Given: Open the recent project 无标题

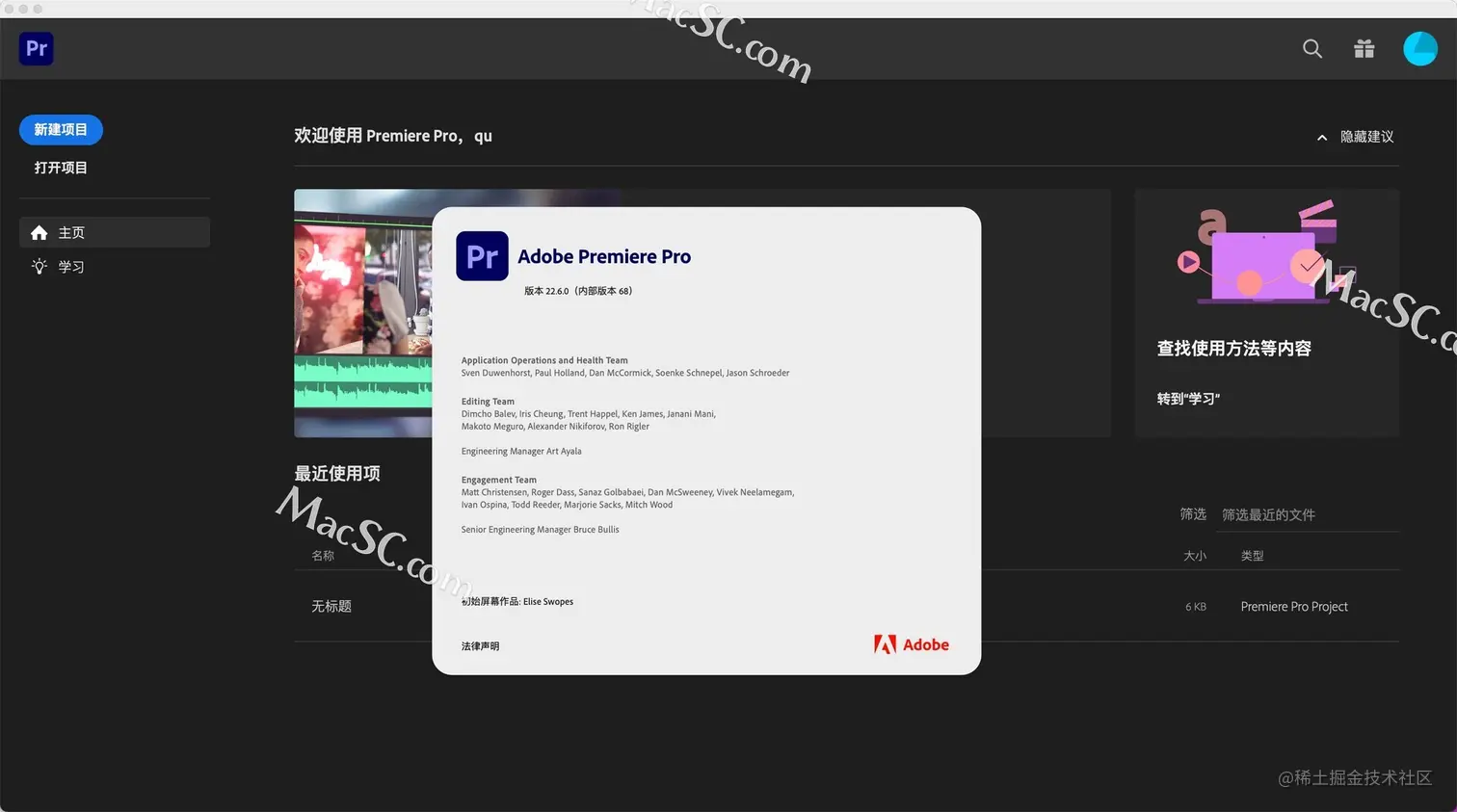Looking at the screenshot, I should pyautogui.click(x=331, y=607).
